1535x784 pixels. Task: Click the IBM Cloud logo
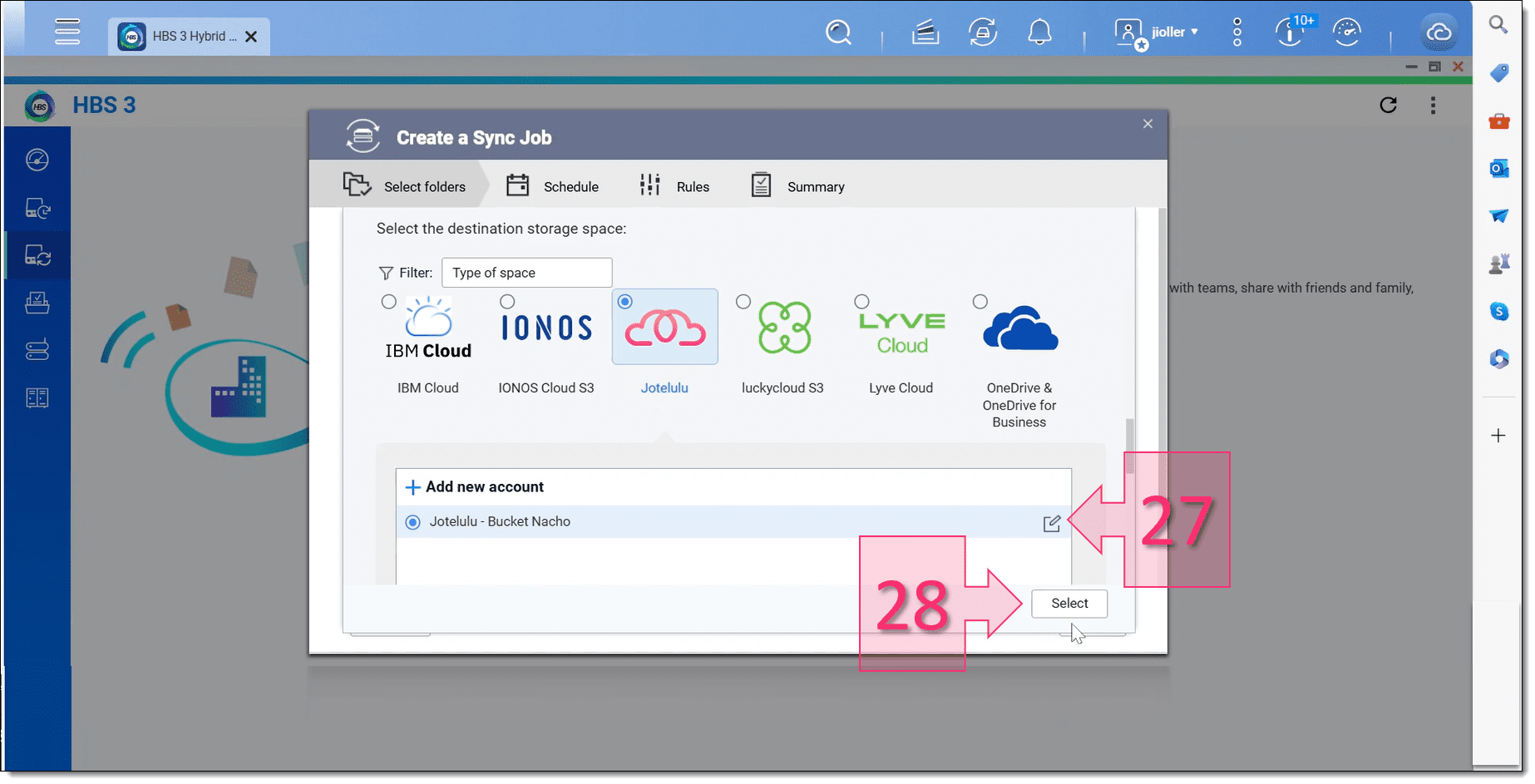[428, 328]
